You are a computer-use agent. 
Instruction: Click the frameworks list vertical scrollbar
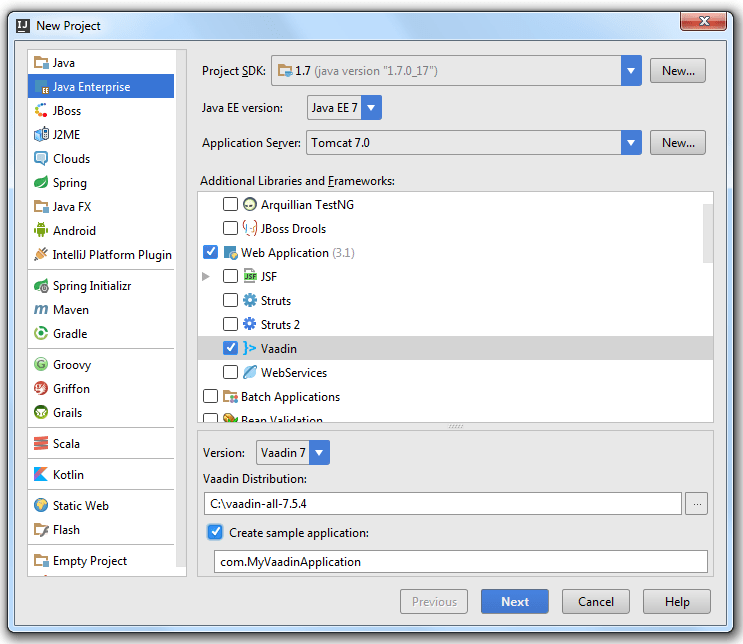(x=707, y=232)
